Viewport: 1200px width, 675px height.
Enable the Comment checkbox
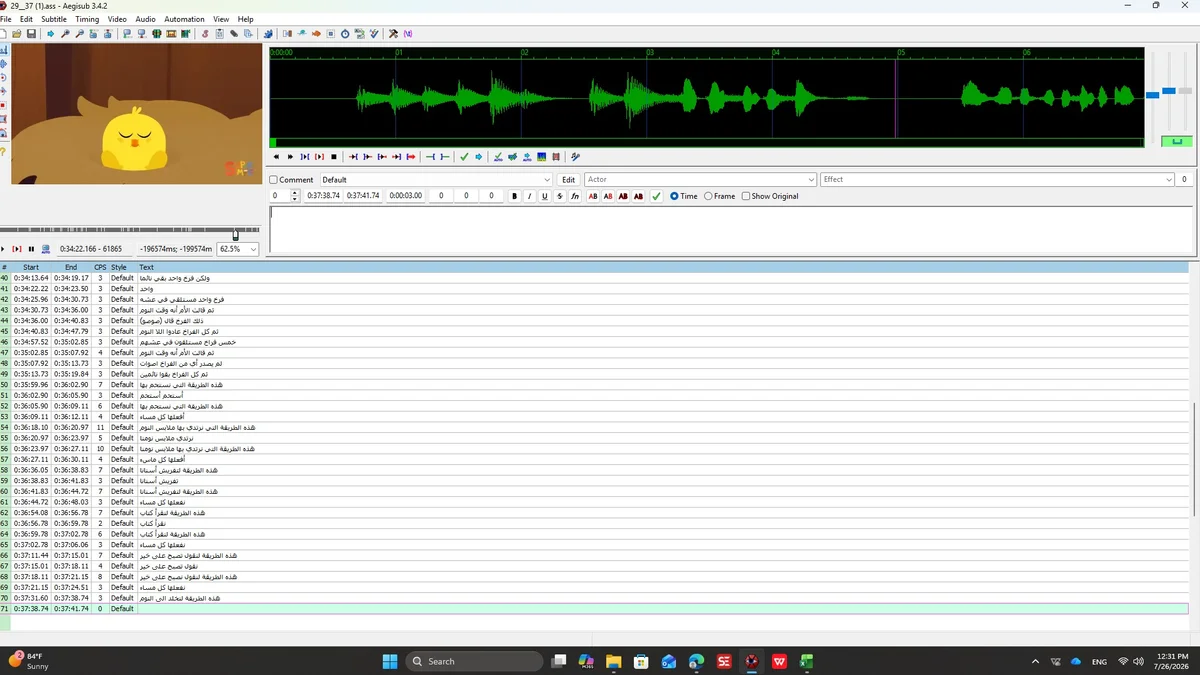pos(274,180)
